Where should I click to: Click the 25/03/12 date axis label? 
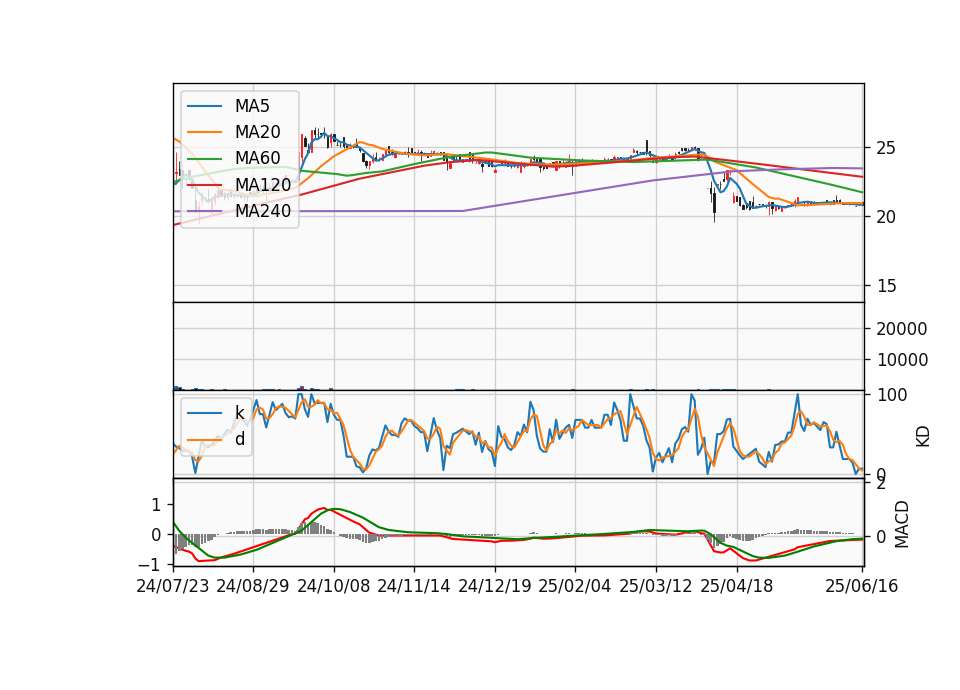pyautogui.click(x=656, y=586)
